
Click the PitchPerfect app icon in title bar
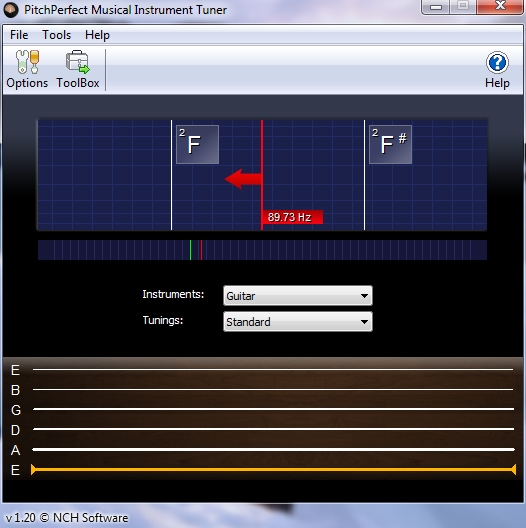(11, 10)
